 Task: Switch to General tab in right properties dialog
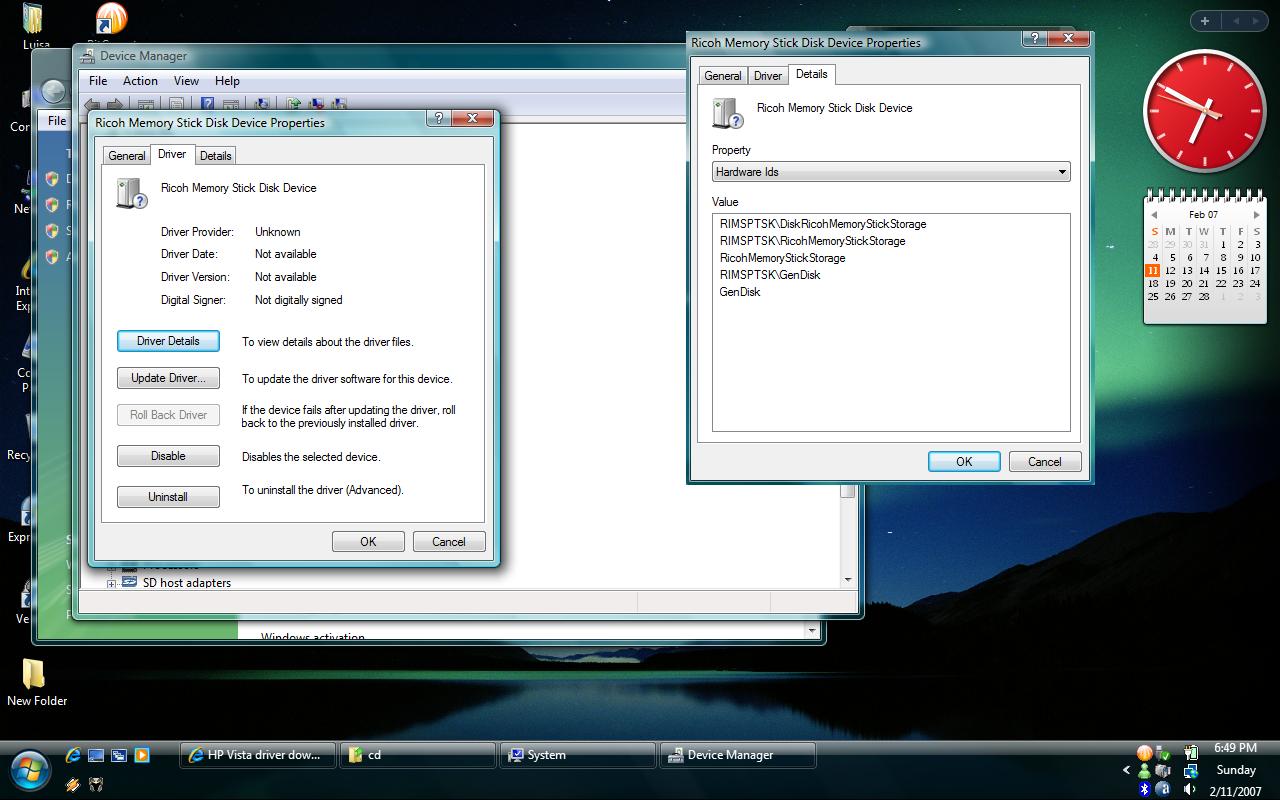click(723, 75)
